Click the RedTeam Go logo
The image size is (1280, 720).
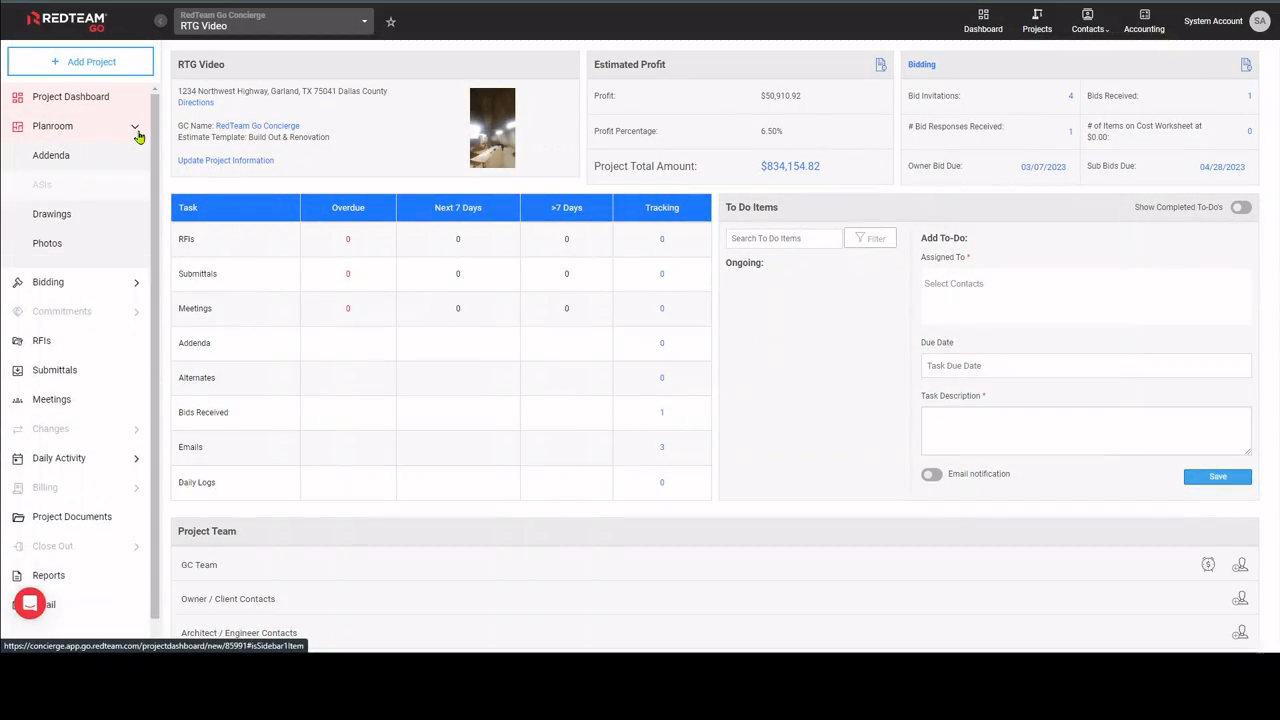[66, 20]
